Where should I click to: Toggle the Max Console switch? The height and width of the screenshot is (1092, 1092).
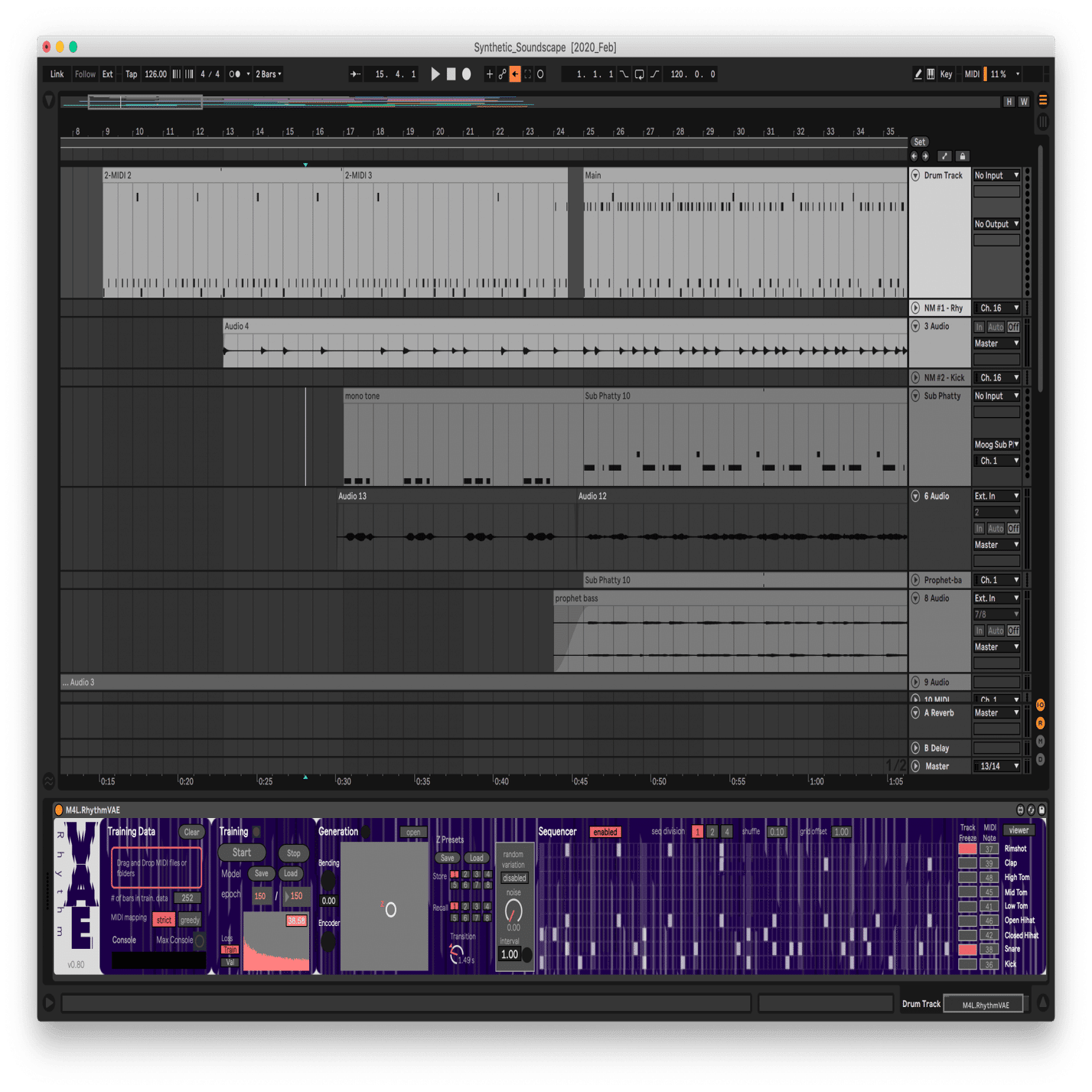(200, 940)
